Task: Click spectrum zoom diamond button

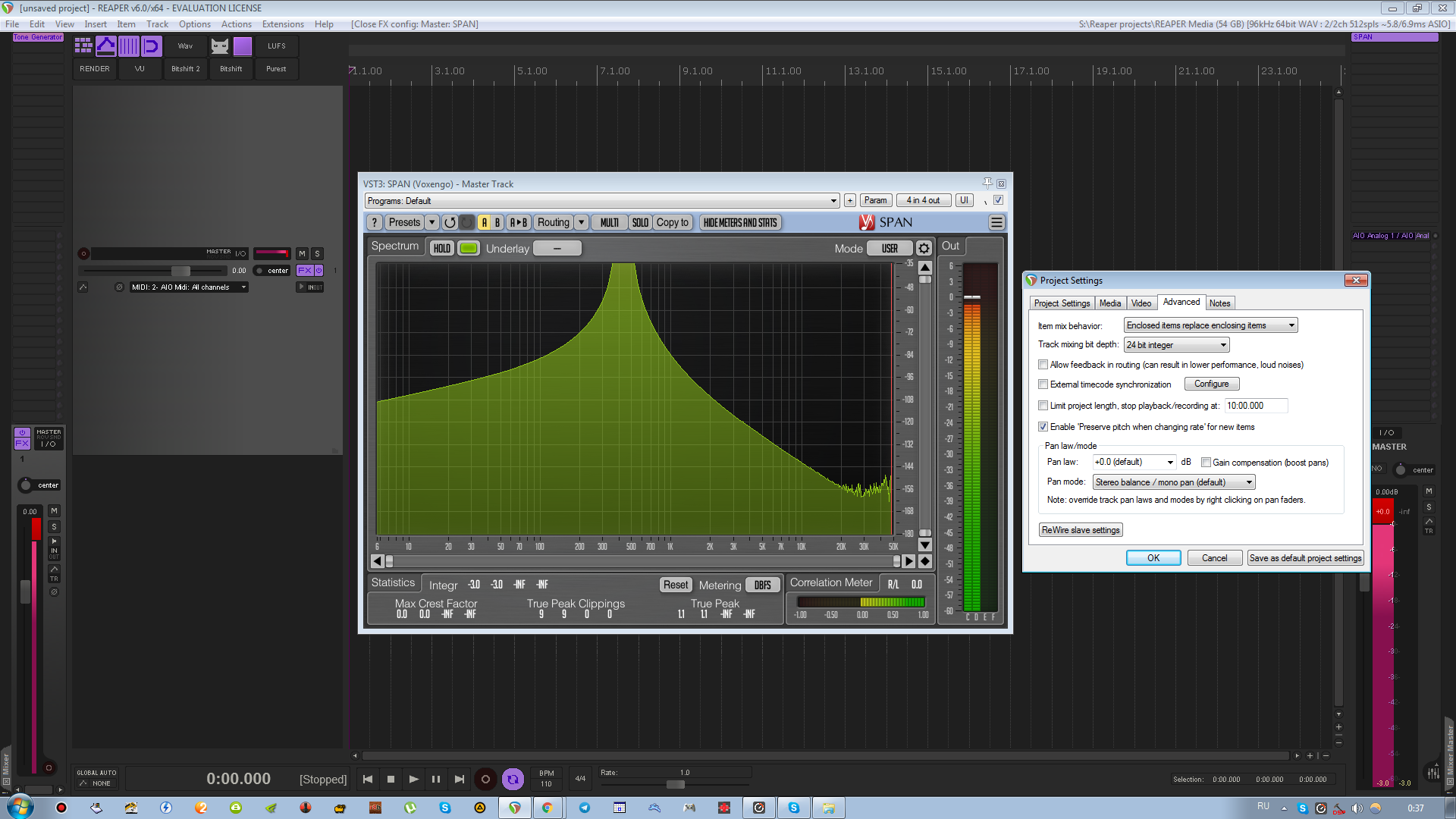Action: pos(924,561)
